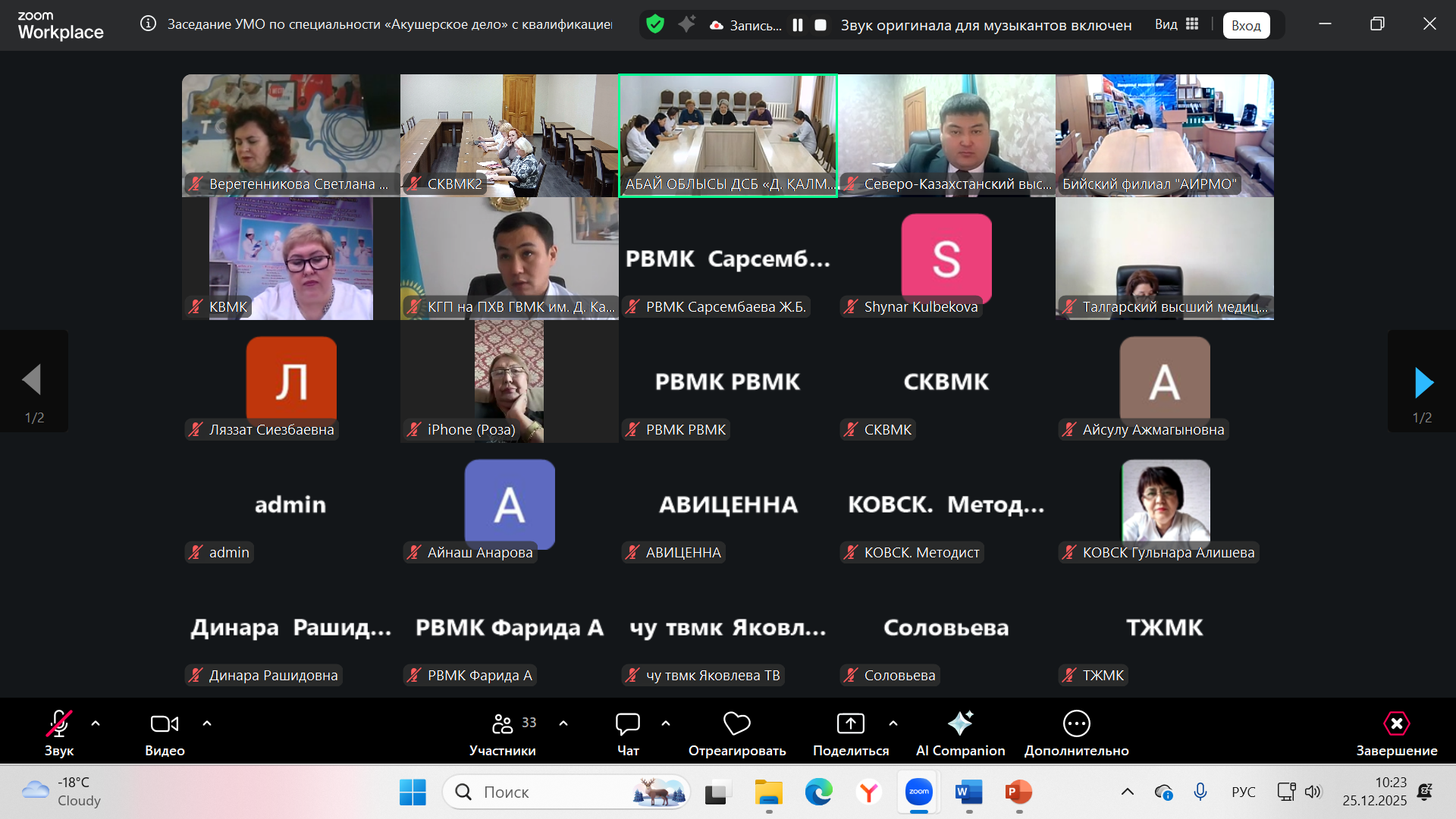
Task: Expand video options arrow beside camera
Action: 207,723
